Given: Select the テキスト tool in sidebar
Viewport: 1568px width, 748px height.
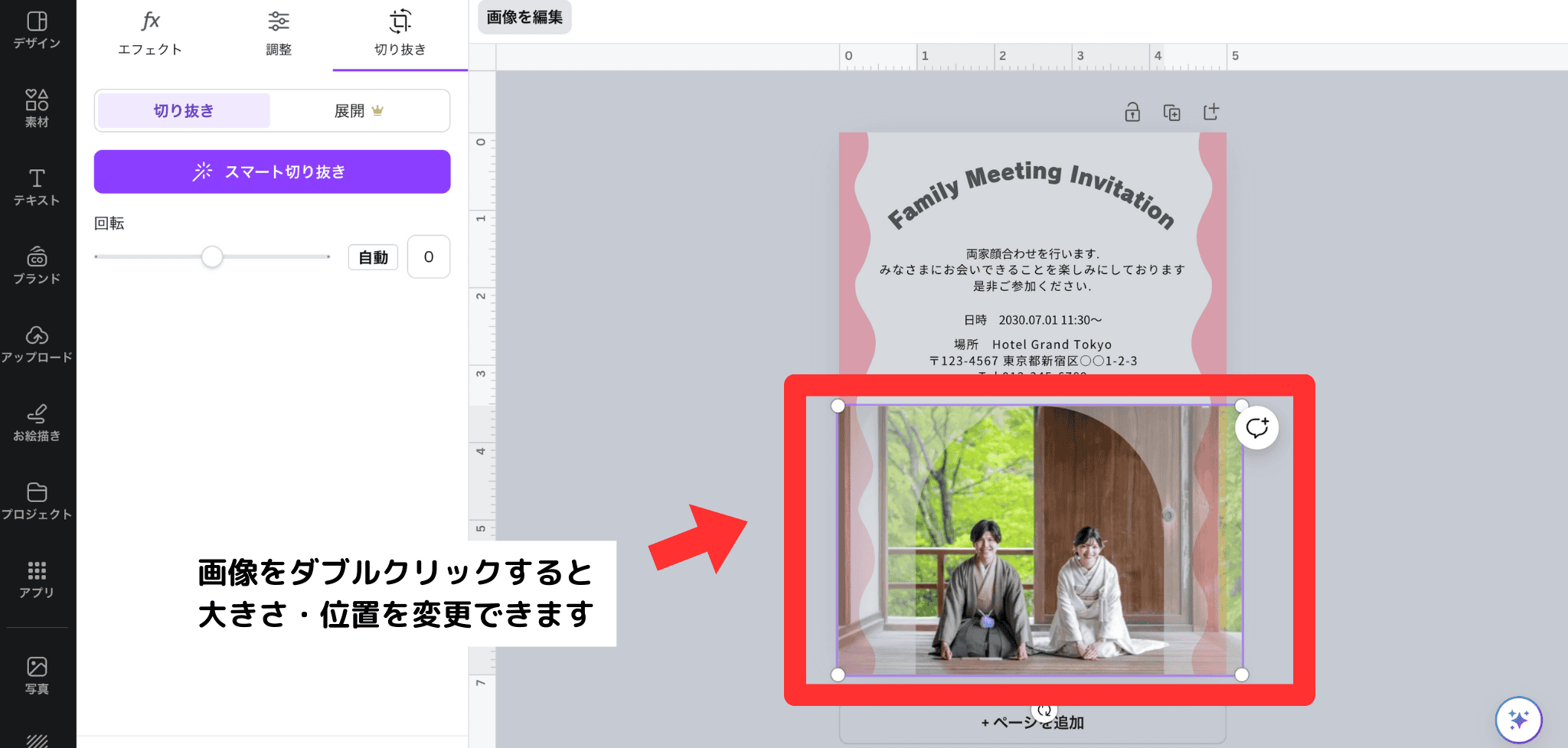Looking at the screenshot, I should pyautogui.click(x=37, y=187).
